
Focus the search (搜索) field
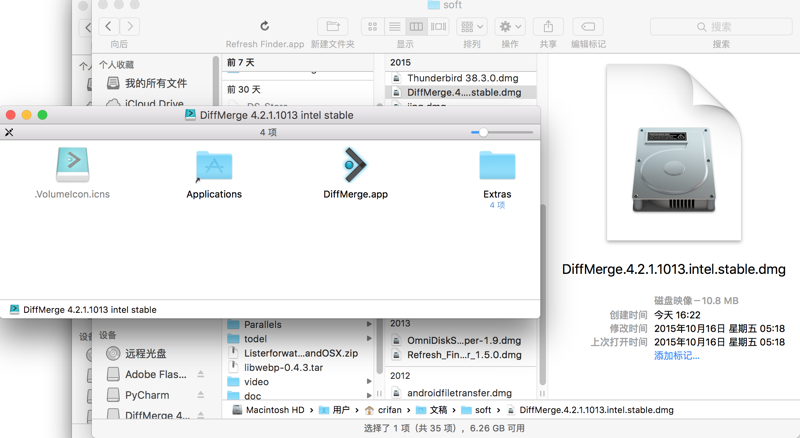click(x=721, y=27)
